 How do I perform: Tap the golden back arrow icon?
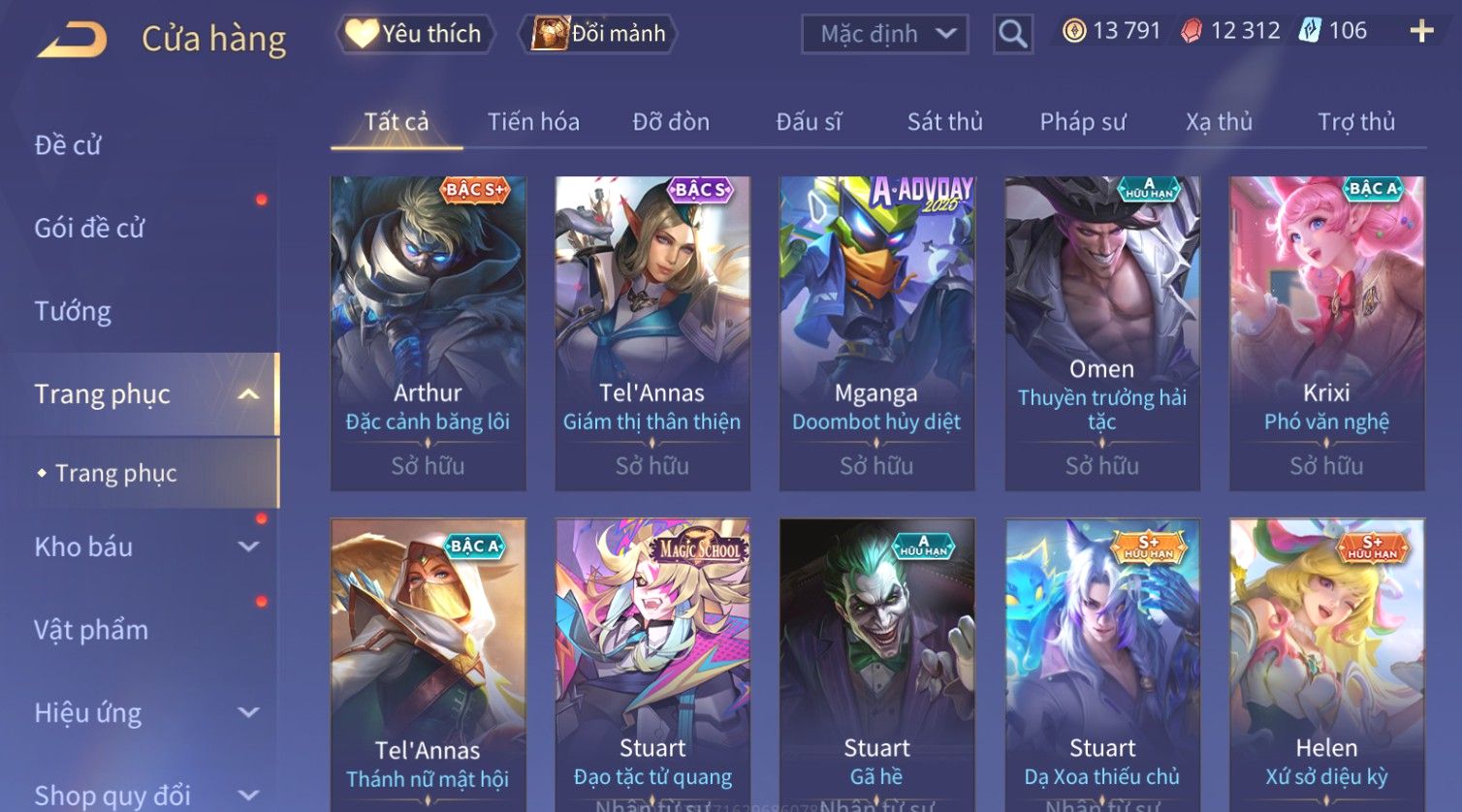pos(72,40)
